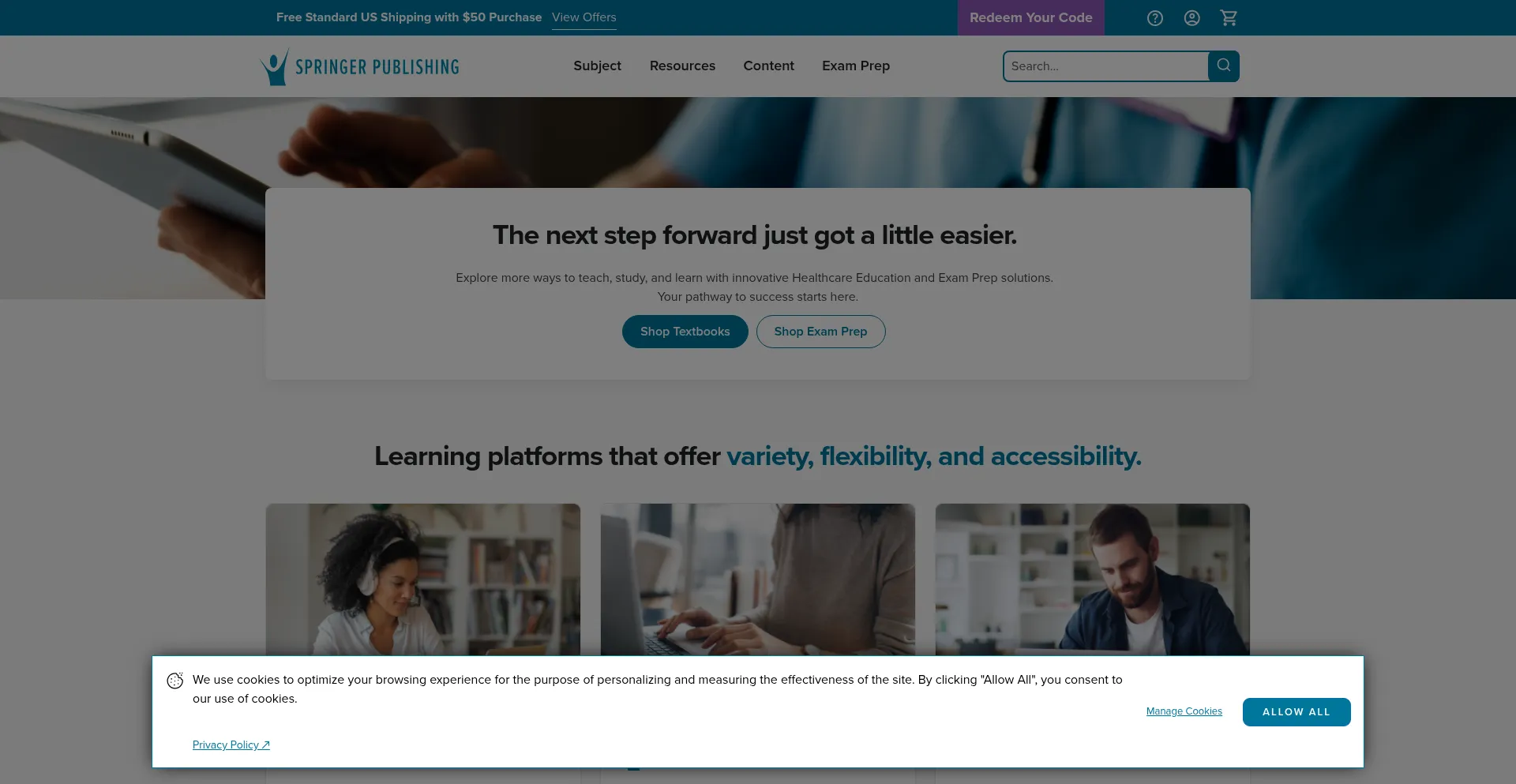Focus the Search input field
The image size is (1516, 784).
pos(1105,66)
